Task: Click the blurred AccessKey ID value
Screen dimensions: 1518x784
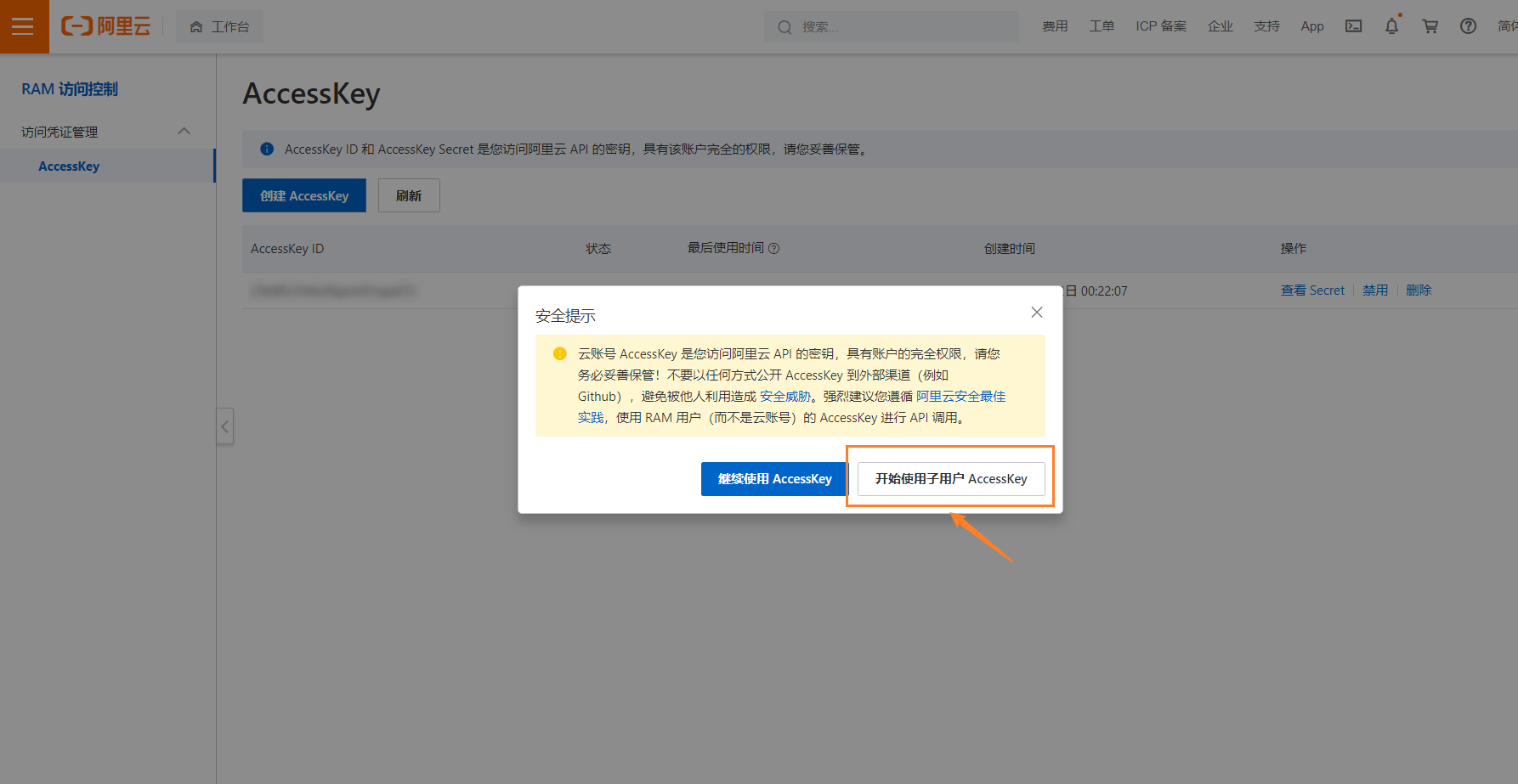Action: (x=333, y=290)
